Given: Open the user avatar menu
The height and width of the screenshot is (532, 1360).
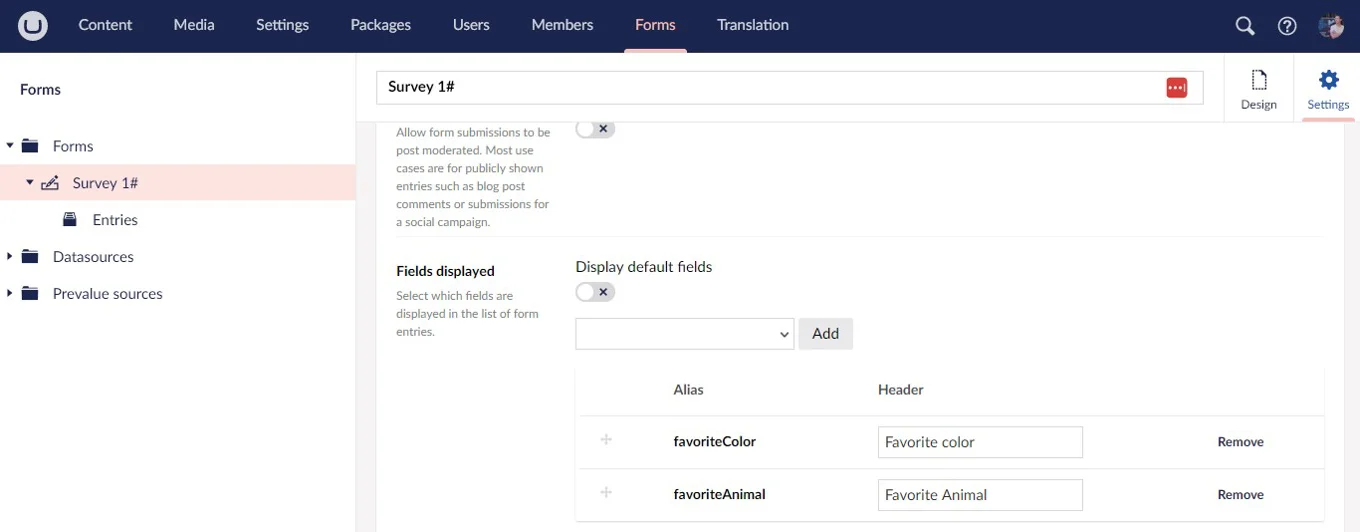Looking at the screenshot, I should 1331,26.
